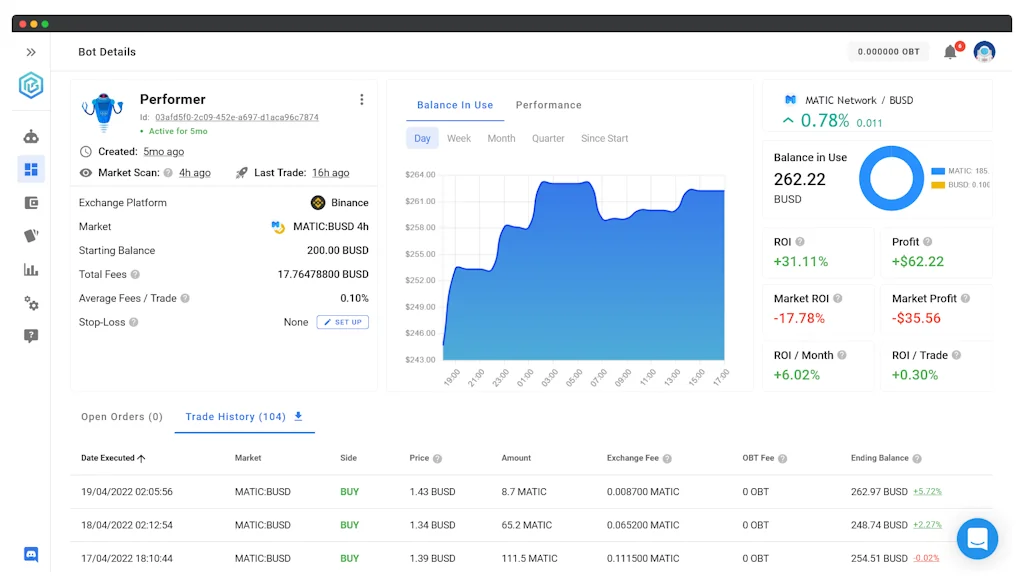This screenshot has height=588, width=1024.
Task: Open the dashboard grid icon in the sidebar
Action: pyautogui.click(x=31, y=169)
